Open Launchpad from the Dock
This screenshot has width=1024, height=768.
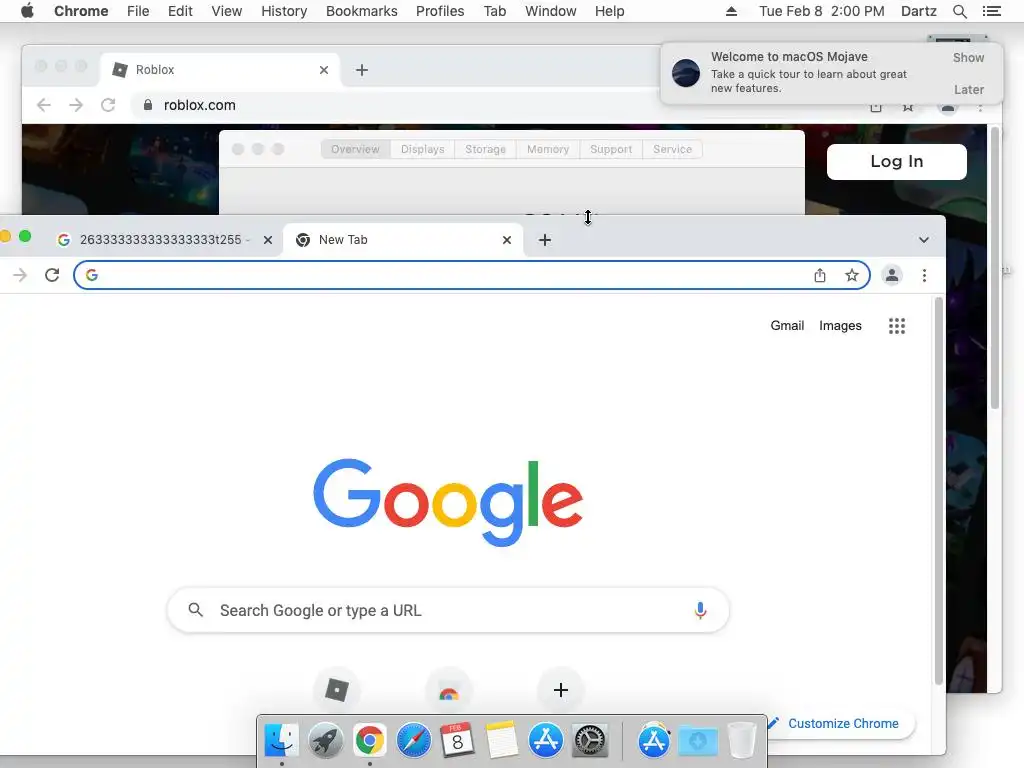click(x=325, y=741)
